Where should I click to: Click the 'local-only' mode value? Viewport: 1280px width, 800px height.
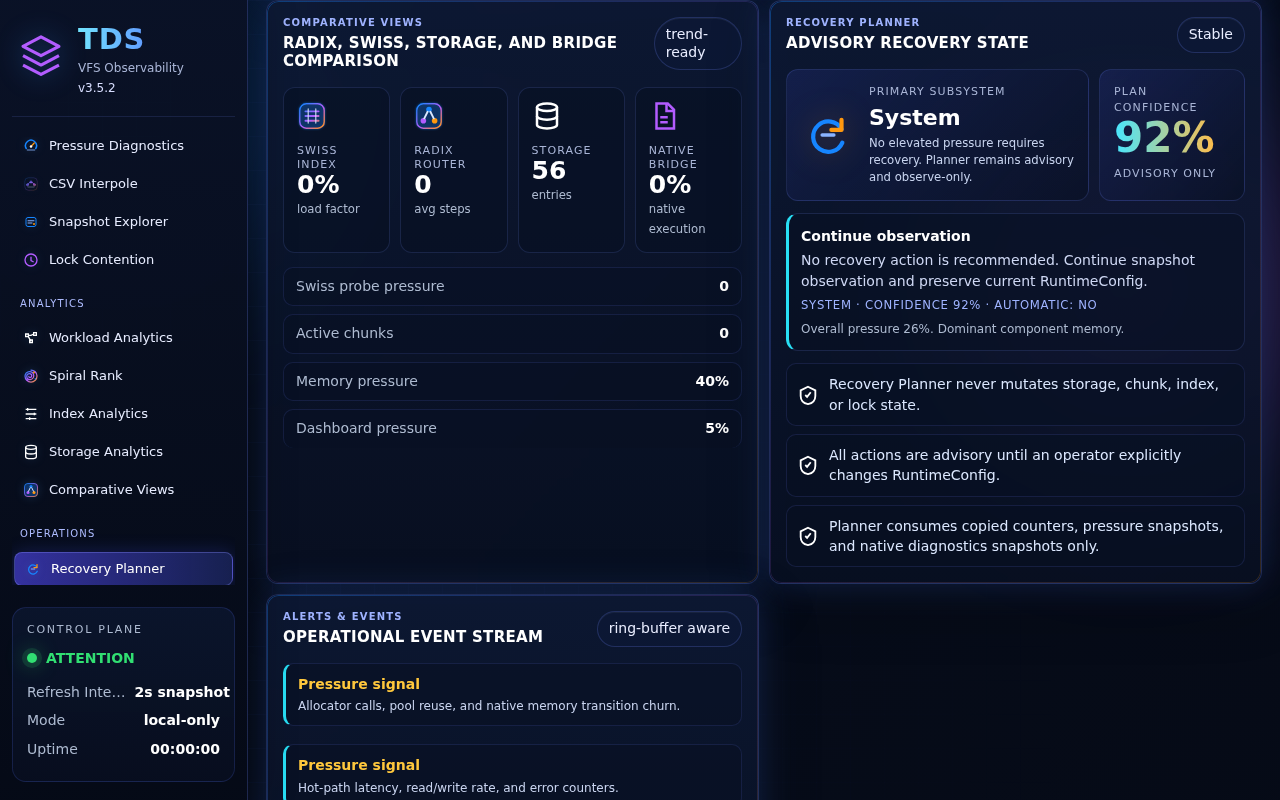coord(182,720)
